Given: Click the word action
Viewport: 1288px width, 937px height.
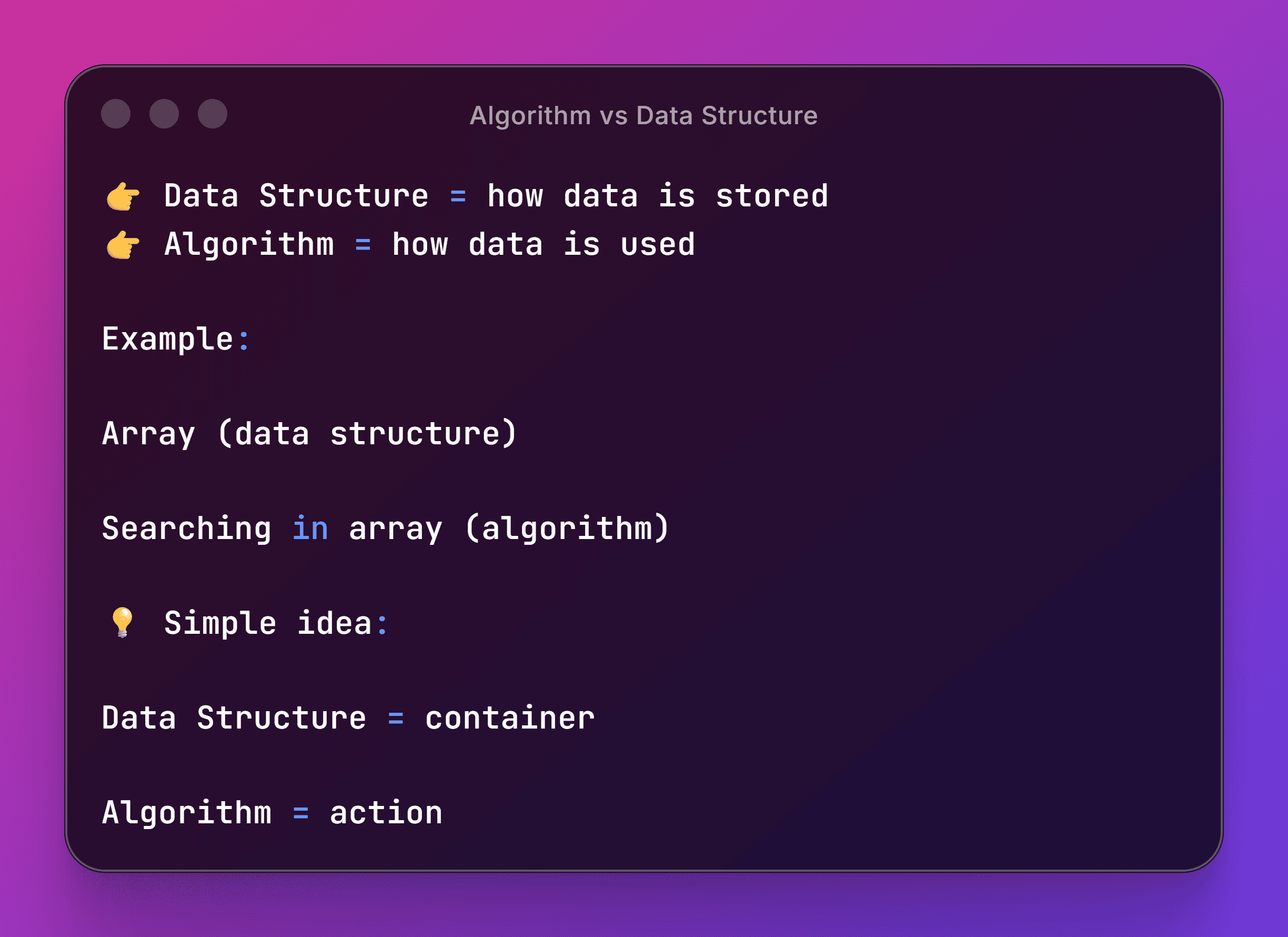Looking at the screenshot, I should [x=386, y=813].
